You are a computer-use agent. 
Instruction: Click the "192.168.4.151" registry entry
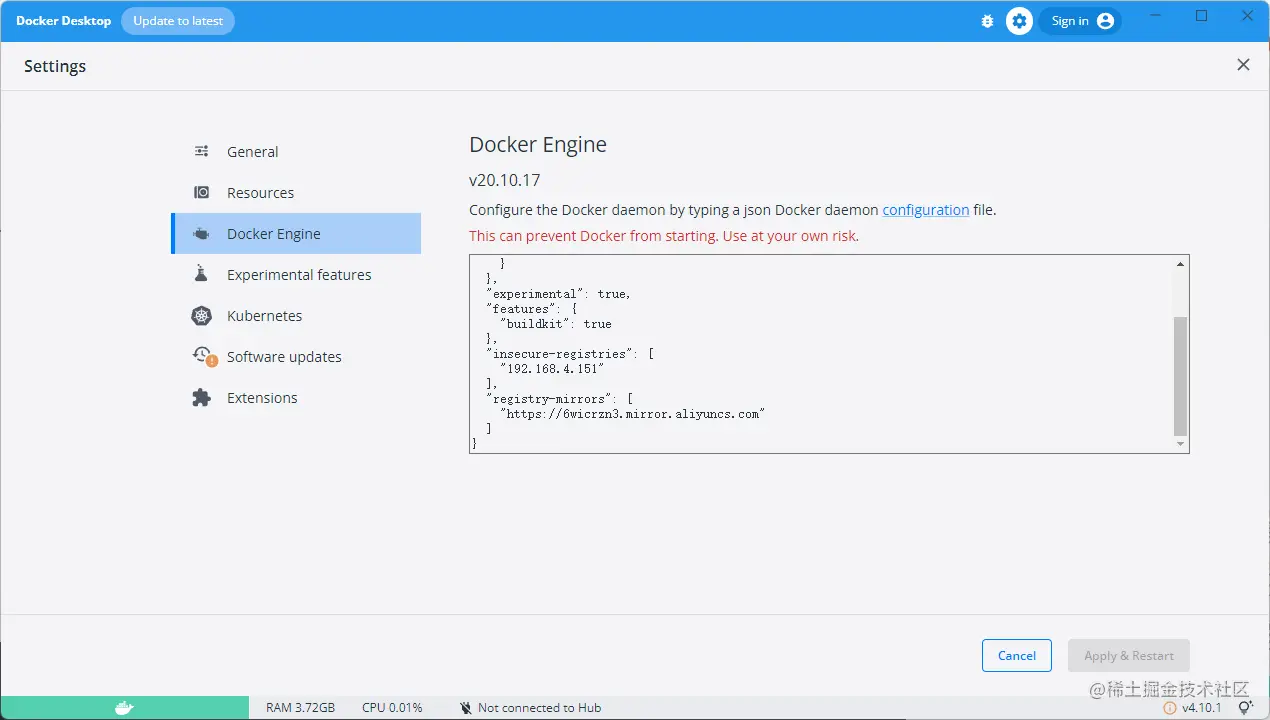(x=552, y=369)
